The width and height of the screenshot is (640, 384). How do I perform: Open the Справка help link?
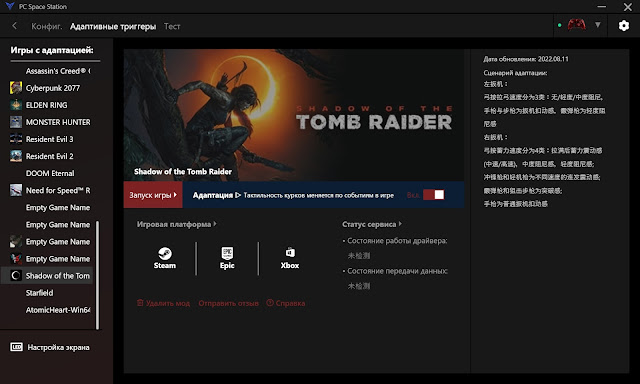click(290, 303)
